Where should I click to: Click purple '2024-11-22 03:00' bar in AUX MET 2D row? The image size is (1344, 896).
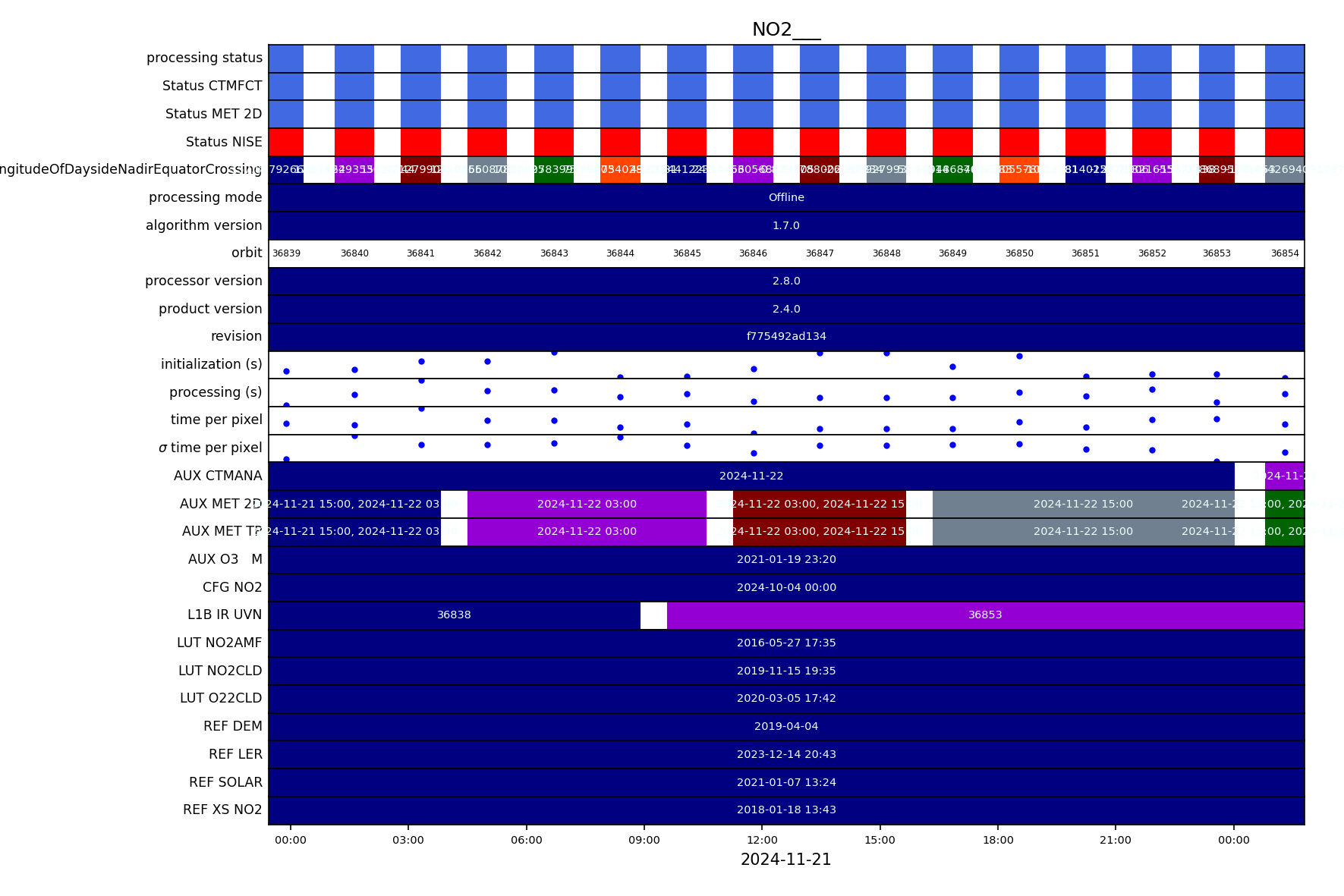[x=587, y=504]
